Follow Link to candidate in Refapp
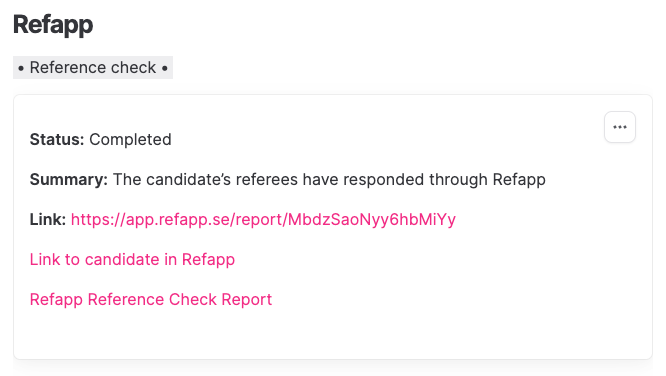Viewport: 666px width, 376px height. pos(132,260)
